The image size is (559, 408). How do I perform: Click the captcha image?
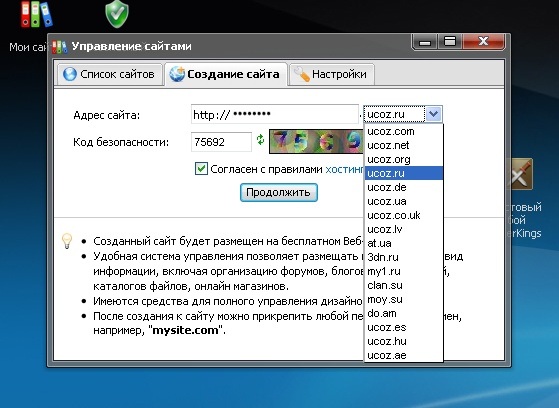pyautogui.click(x=316, y=142)
